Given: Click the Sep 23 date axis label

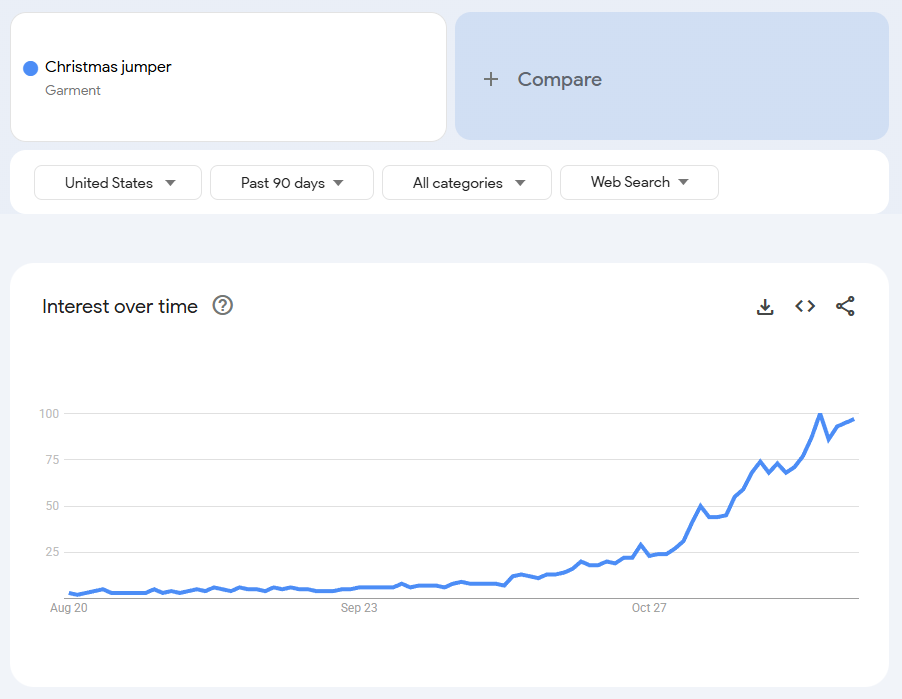Looking at the screenshot, I should pos(359,607).
